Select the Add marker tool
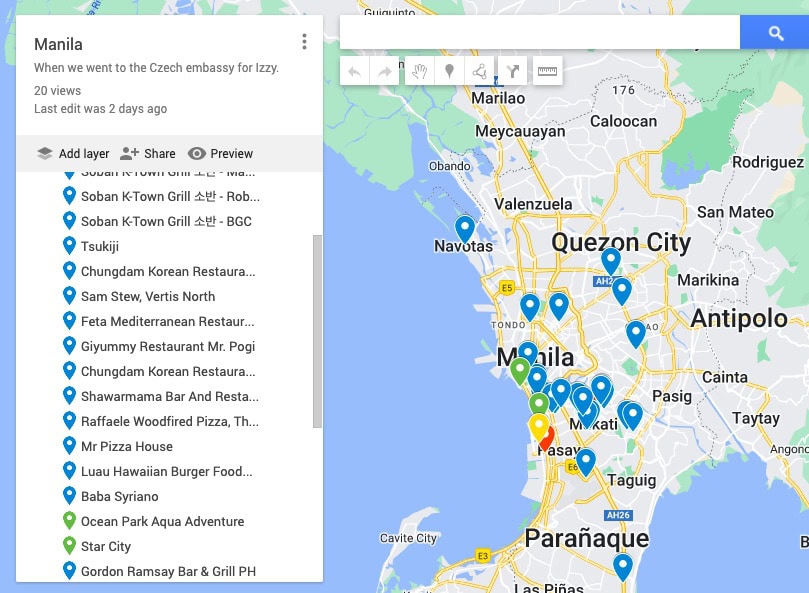Viewport: 809px width, 593px height. [x=449, y=71]
